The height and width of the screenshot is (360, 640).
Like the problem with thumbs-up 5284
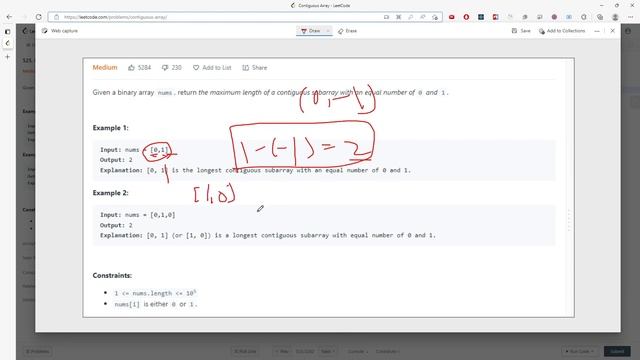pyautogui.click(x=140, y=68)
